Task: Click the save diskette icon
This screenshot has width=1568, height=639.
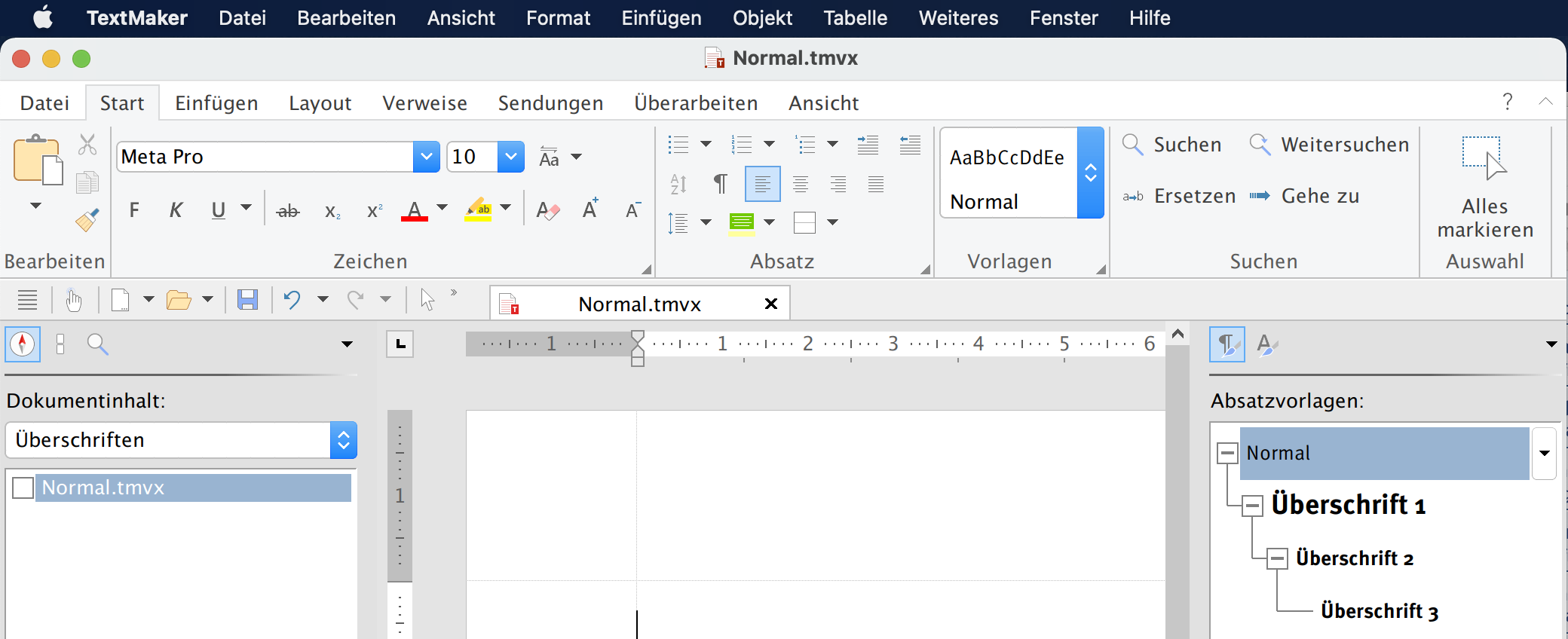Action: pos(247,300)
